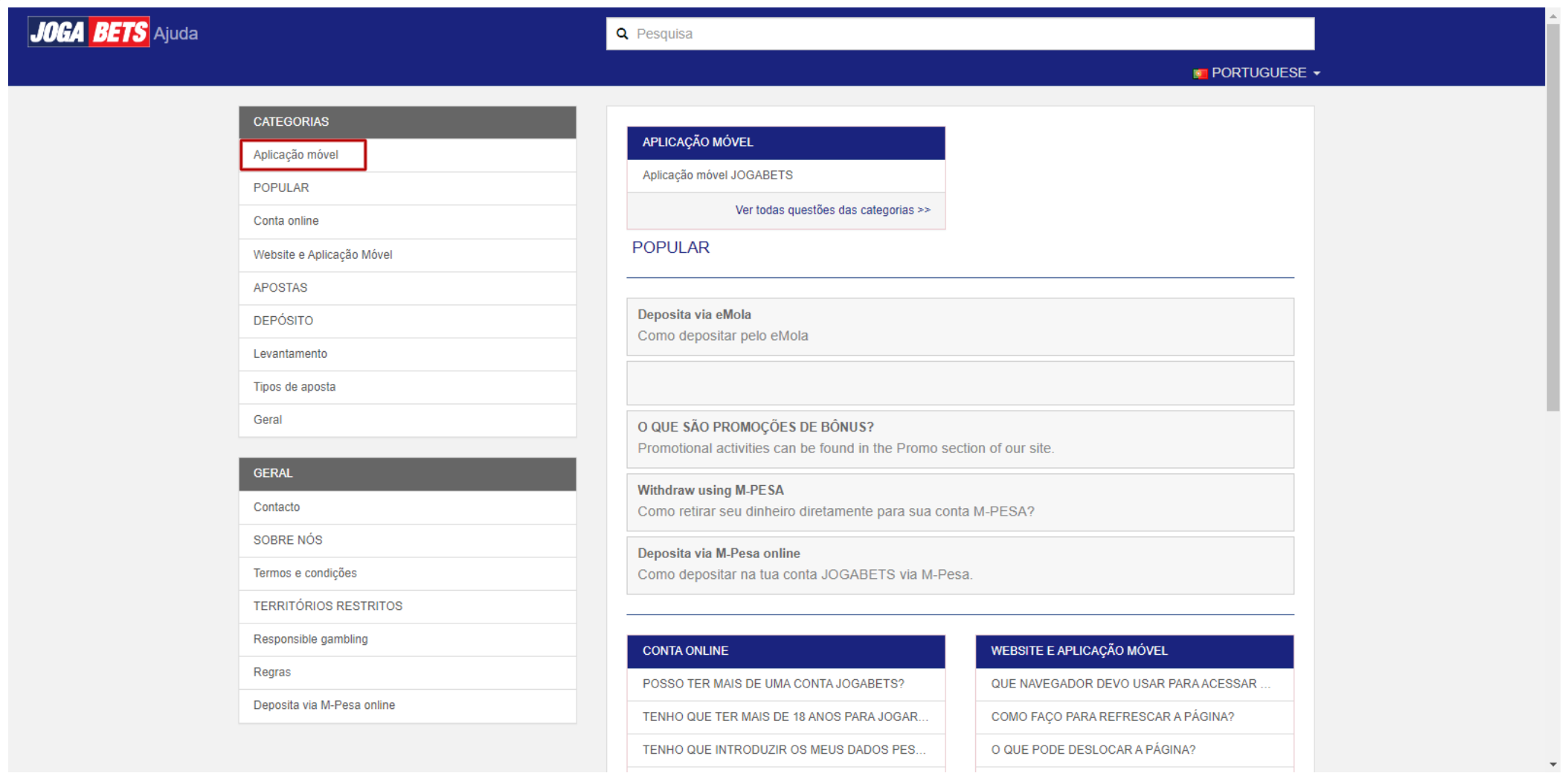Image resolution: width=1568 pixels, height=779 pixels.
Task: Open the Contacto page
Action: (x=407, y=507)
